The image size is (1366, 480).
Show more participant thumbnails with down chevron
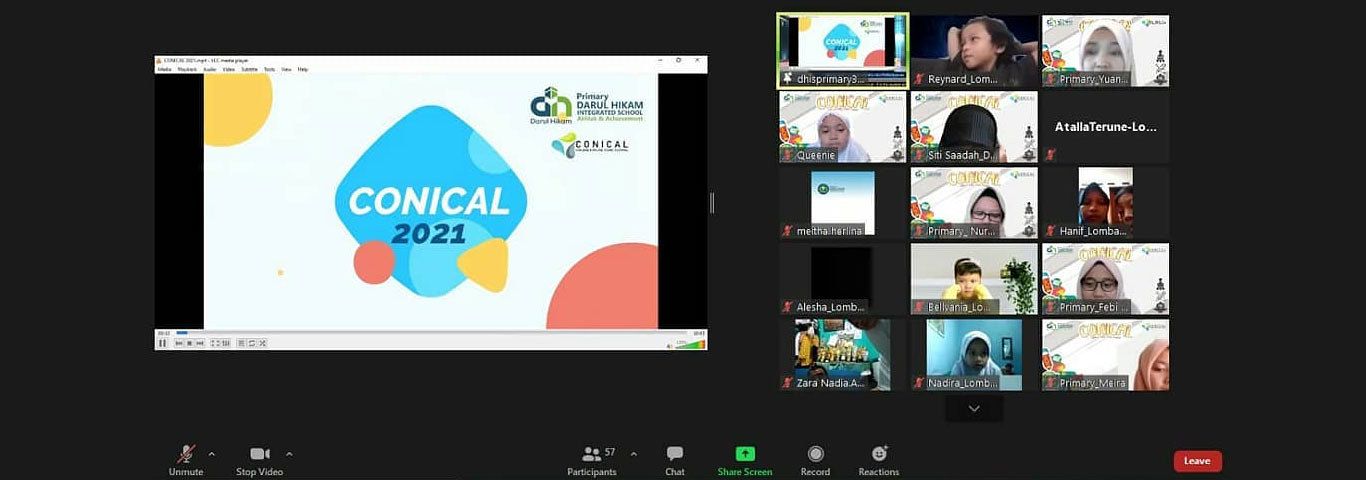click(x=974, y=408)
